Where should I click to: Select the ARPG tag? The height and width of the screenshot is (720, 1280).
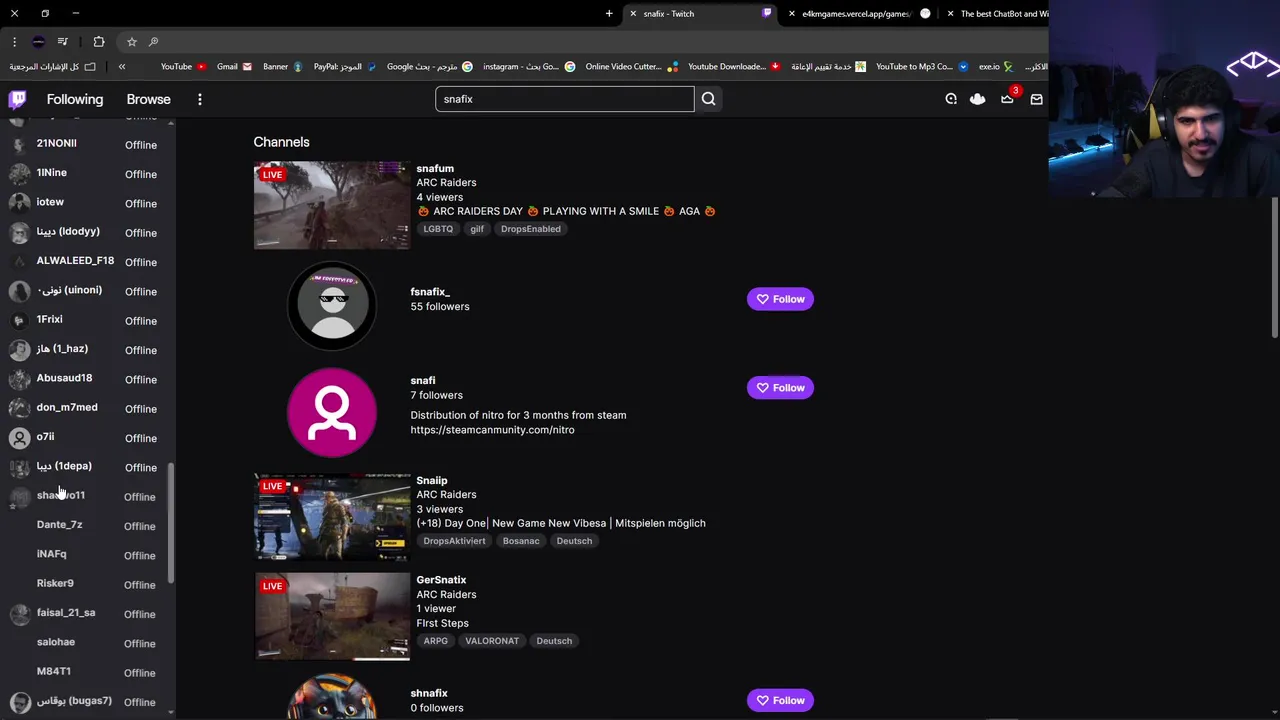tap(435, 641)
